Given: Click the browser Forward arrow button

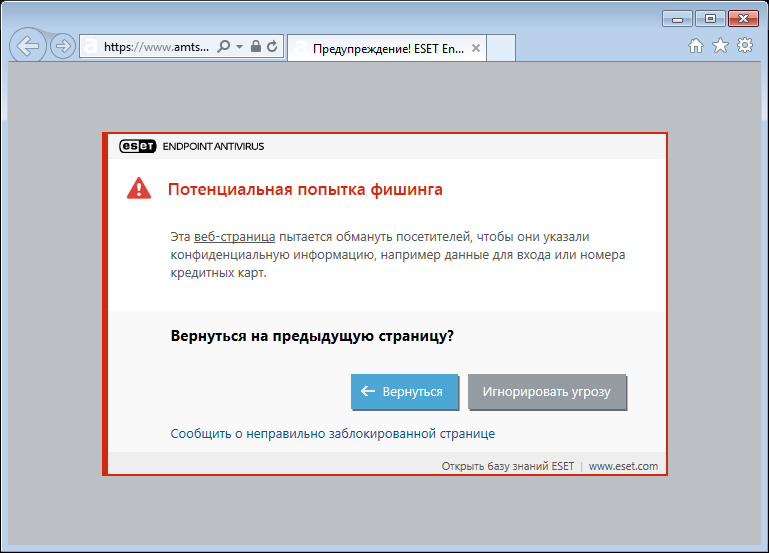Looking at the screenshot, I should point(63,47).
